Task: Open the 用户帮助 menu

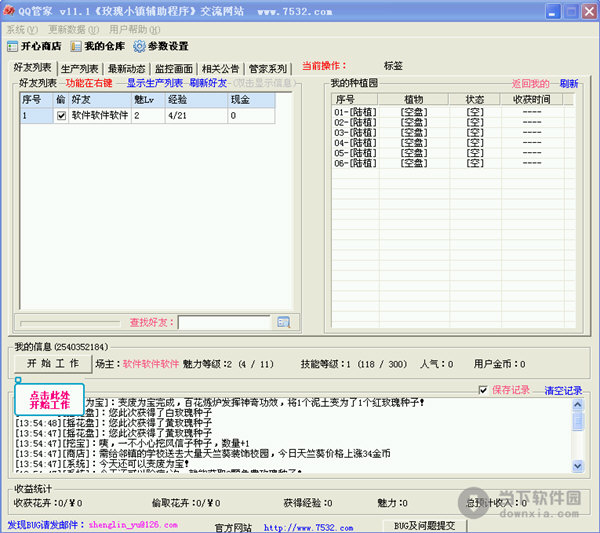Action: [x=135, y=29]
